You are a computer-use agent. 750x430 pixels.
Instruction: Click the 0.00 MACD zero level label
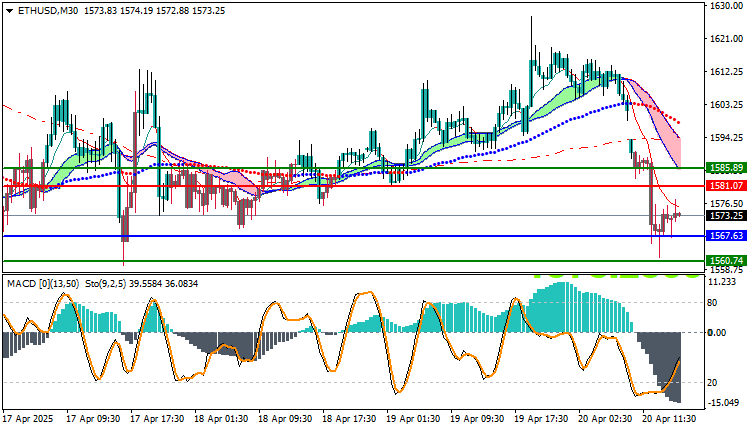(x=716, y=332)
